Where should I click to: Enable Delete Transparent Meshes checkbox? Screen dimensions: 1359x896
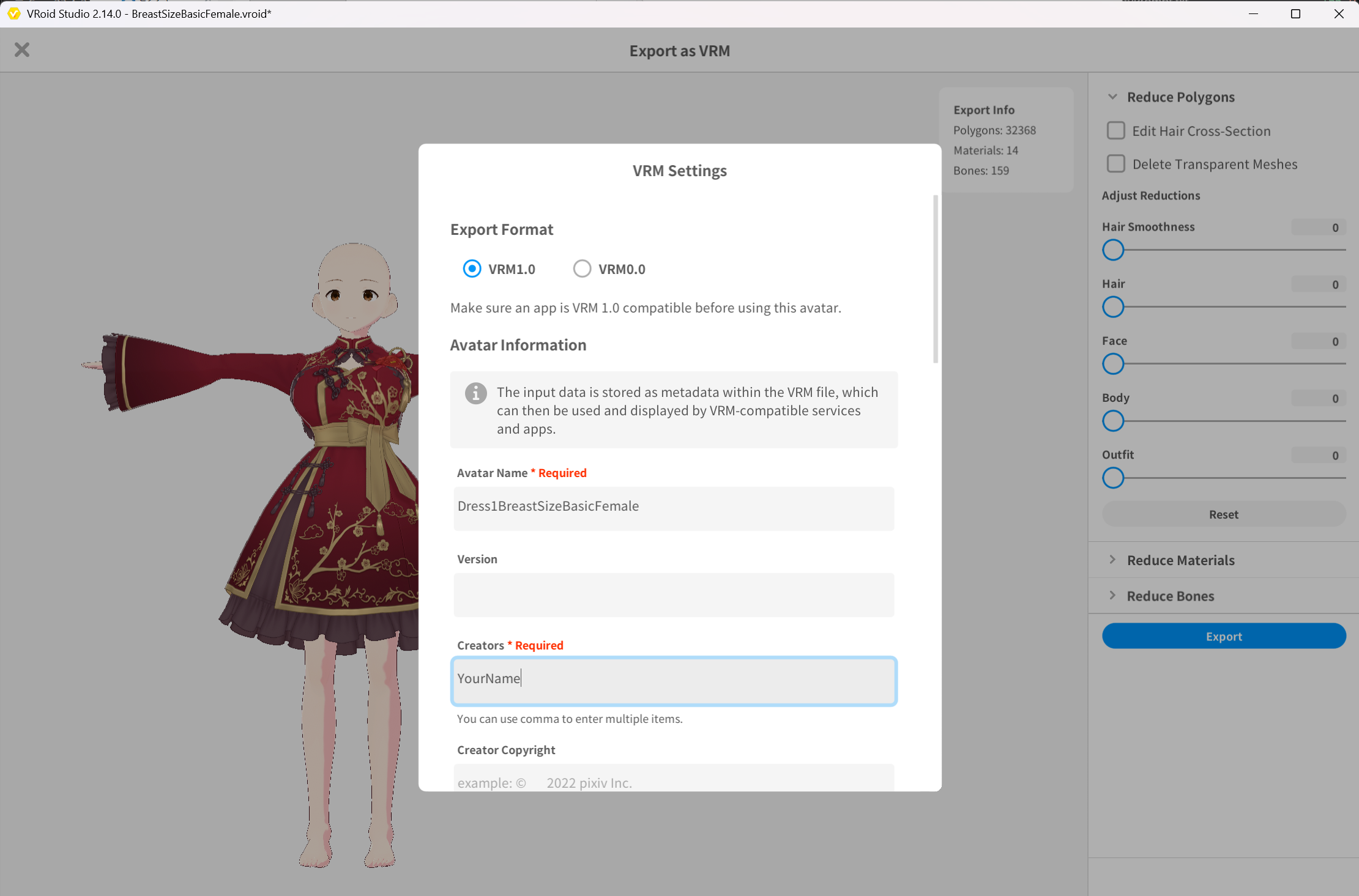pyautogui.click(x=1115, y=164)
